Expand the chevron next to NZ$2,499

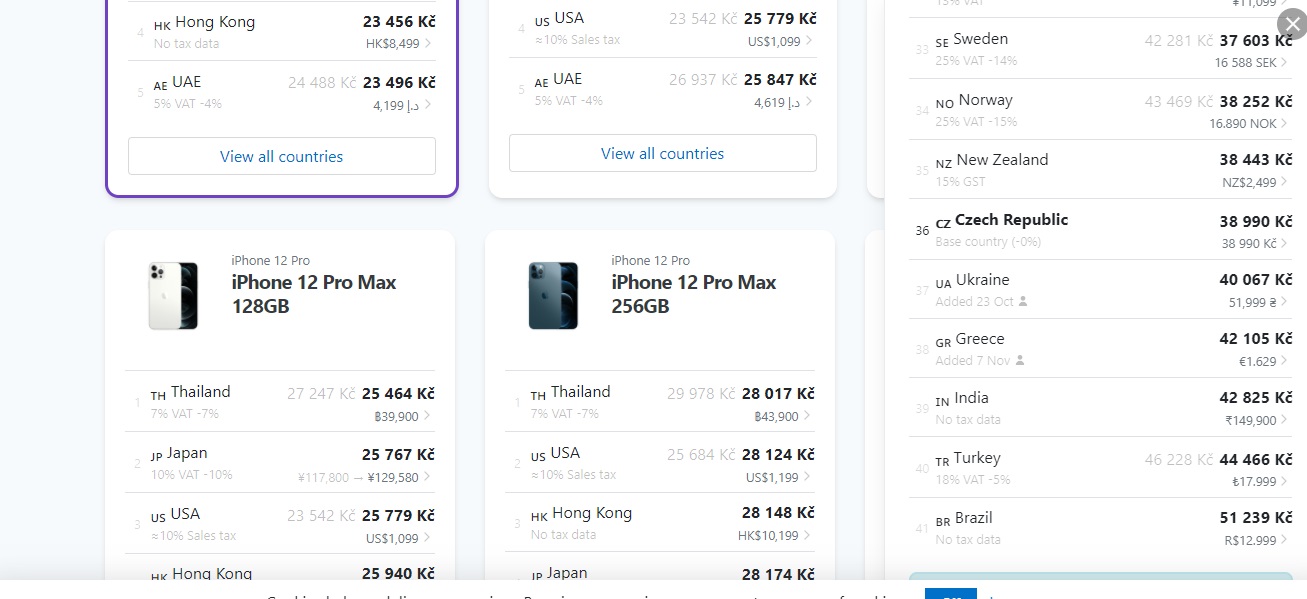coord(1285,182)
